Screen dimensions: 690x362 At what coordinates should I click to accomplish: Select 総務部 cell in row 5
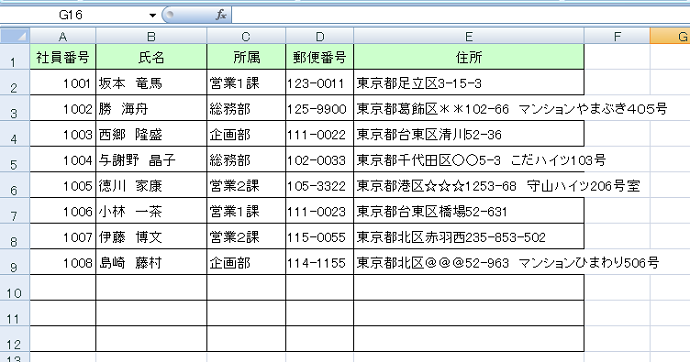click(246, 160)
